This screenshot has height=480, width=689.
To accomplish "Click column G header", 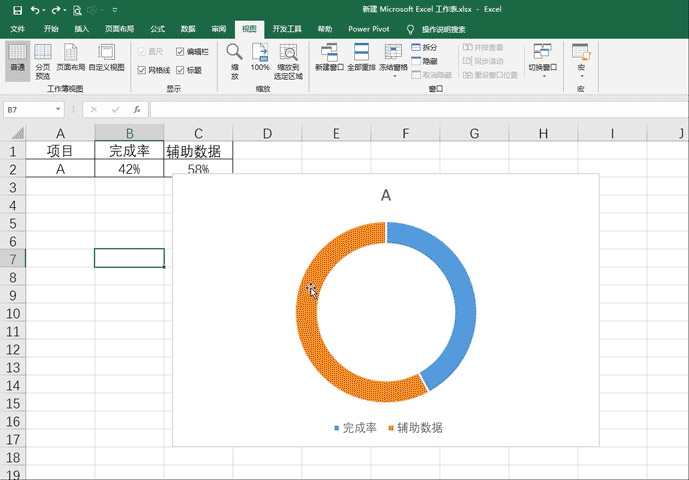I will (474, 133).
